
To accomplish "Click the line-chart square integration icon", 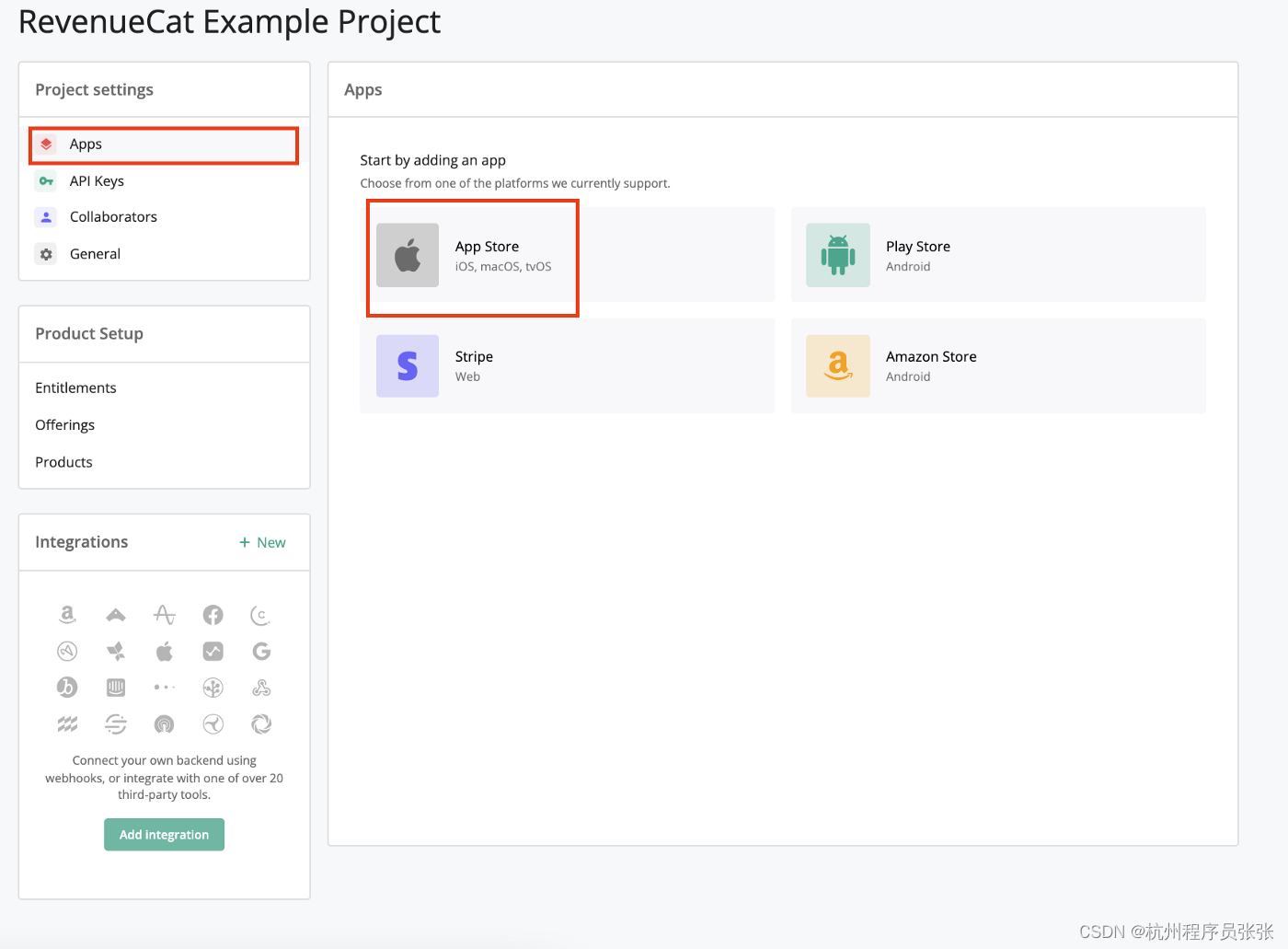I will pos(213,652).
